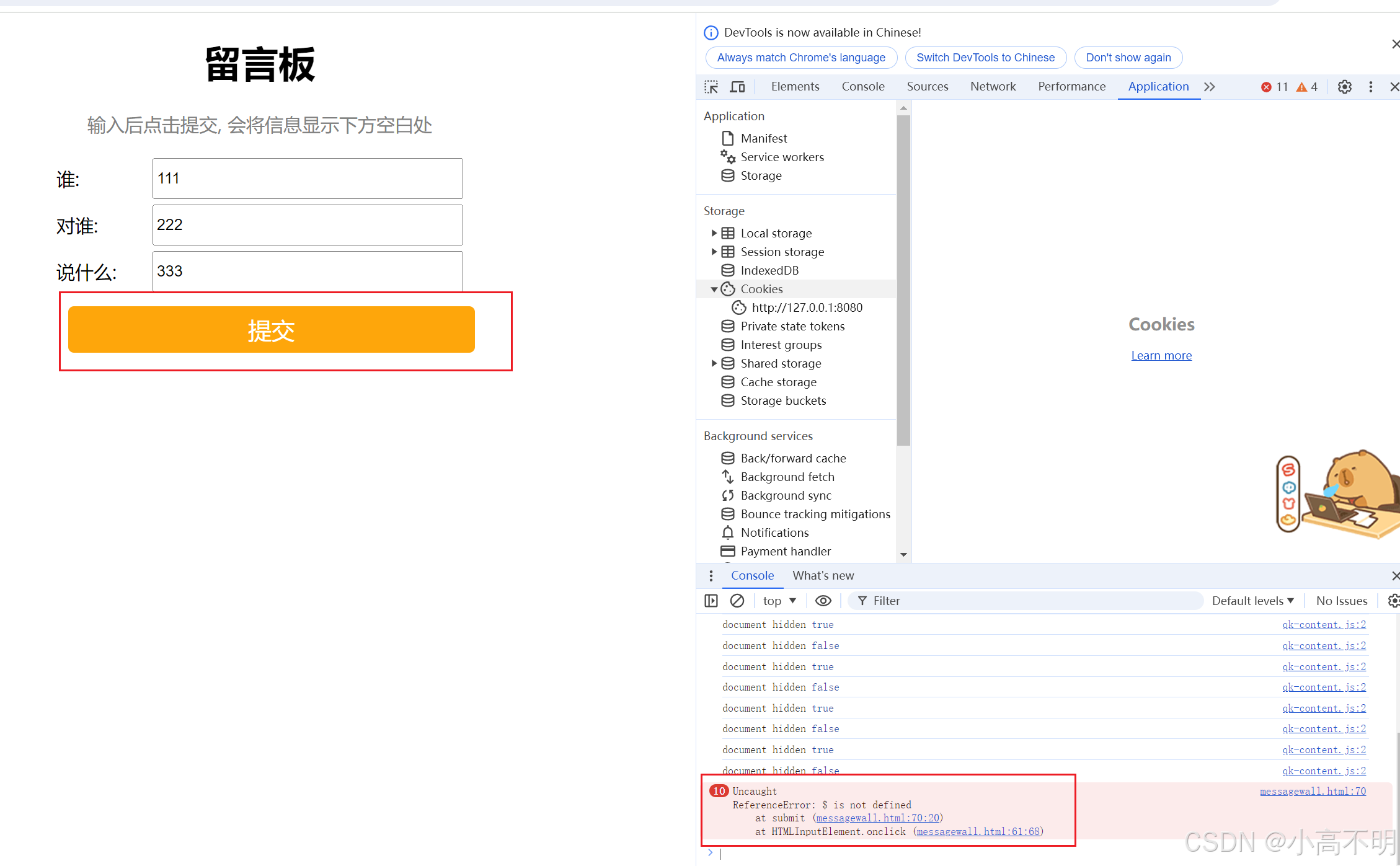
Task: Collapse the Cookies tree node
Action: 714,289
